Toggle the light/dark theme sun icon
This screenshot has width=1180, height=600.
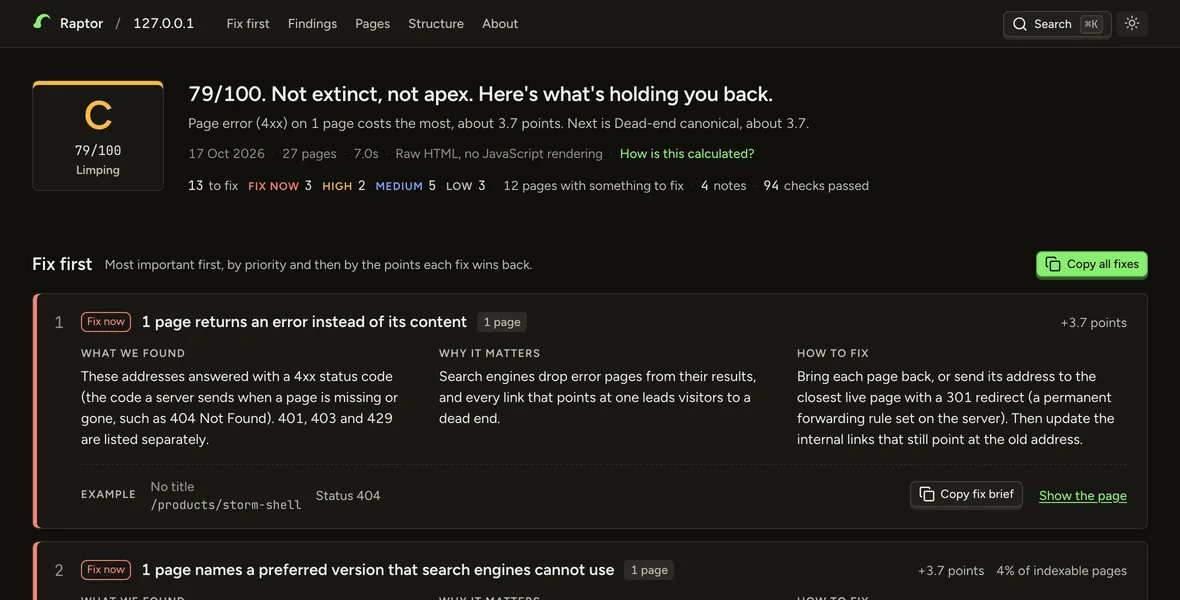coord(1131,23)
